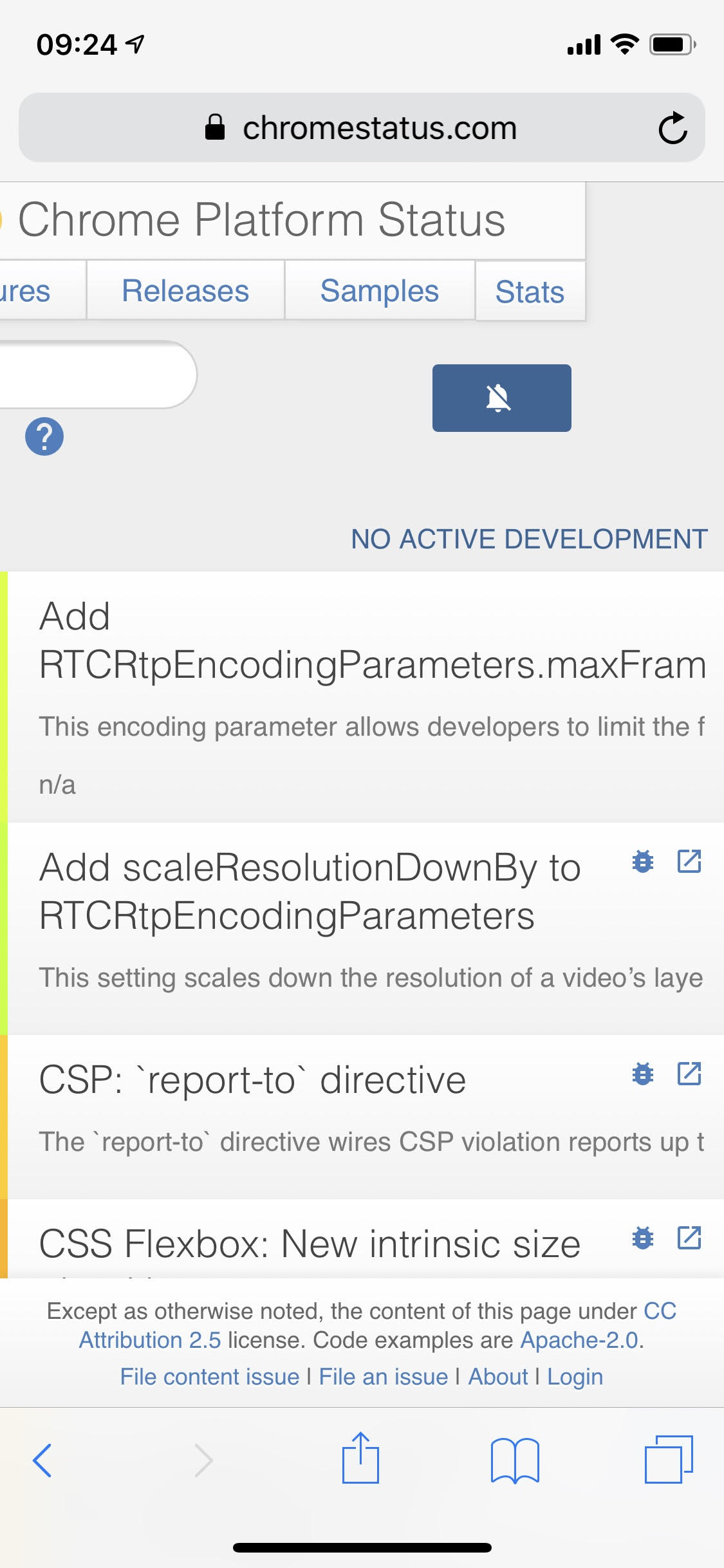Reload the page using the refresh icon
724x1568 pixels.
(673, 126)
